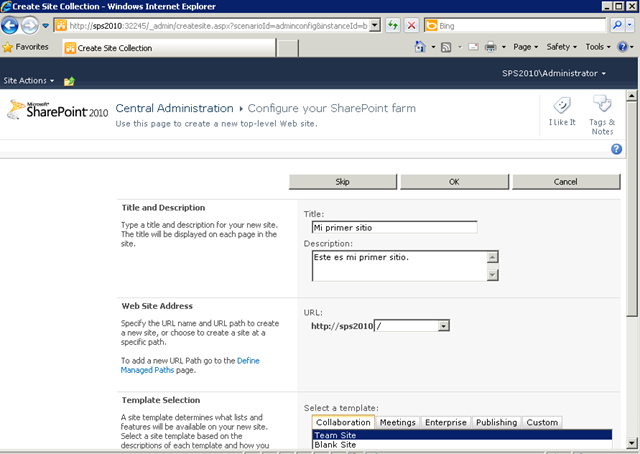Screen dimensions: 640x454
Task: Click the I Like It icon
Action: click(x=561, y=106)
